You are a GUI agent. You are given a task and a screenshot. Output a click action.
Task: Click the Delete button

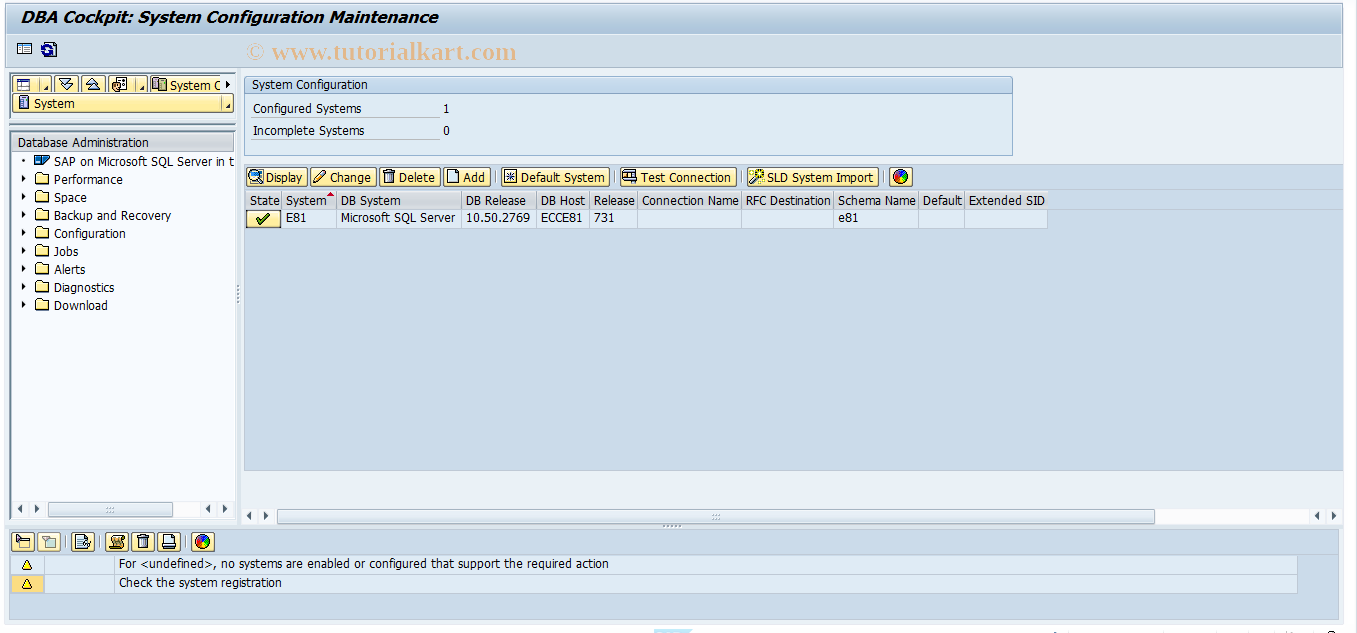tap(410, 177)
